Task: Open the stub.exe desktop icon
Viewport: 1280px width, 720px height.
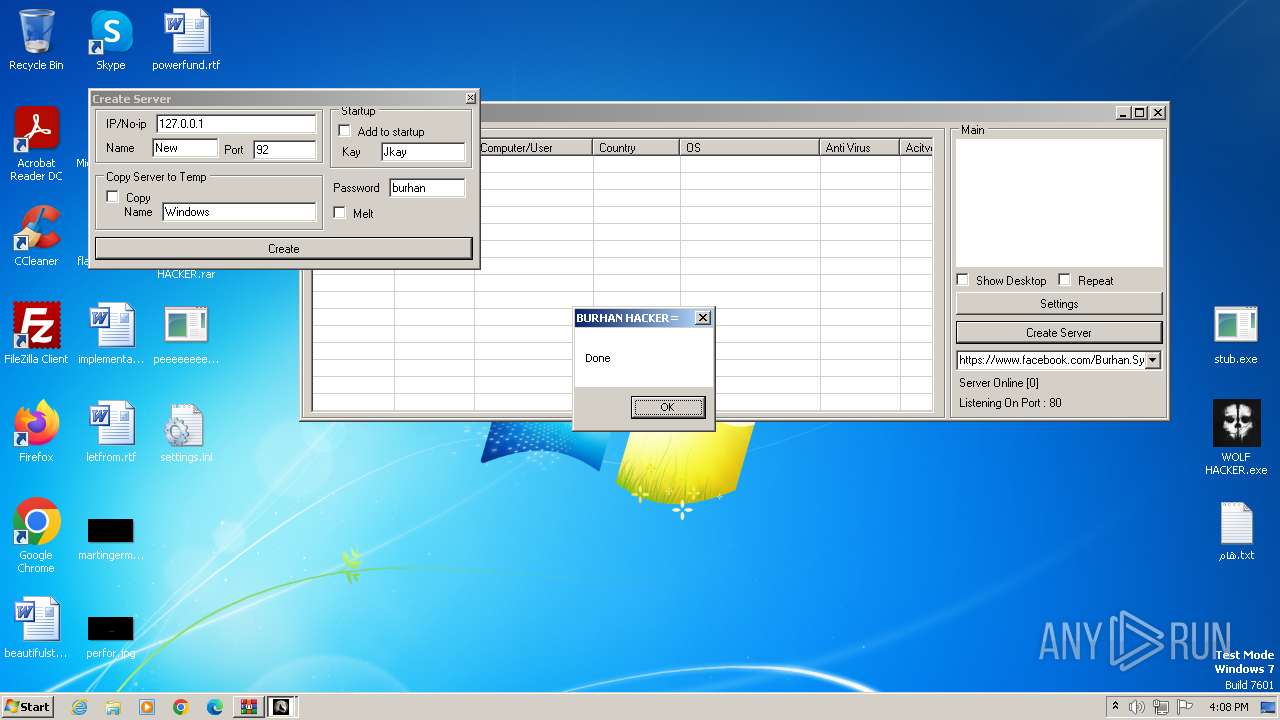Action: coord(1236,334)
